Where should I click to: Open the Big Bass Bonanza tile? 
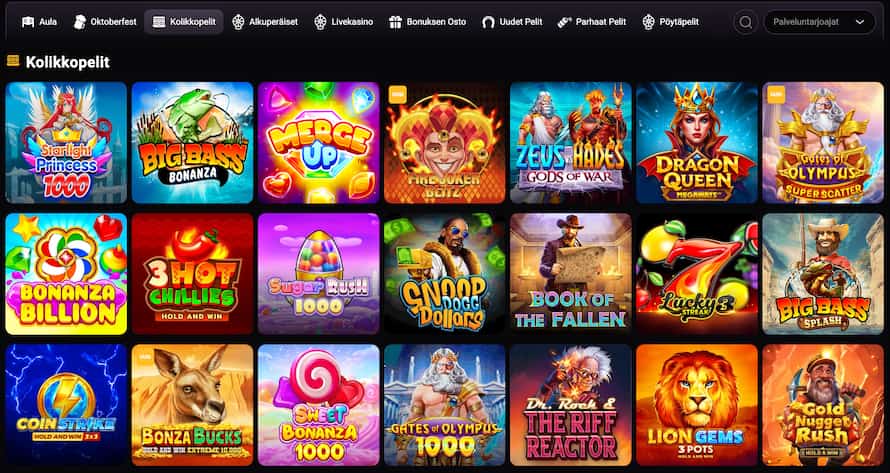192,143
